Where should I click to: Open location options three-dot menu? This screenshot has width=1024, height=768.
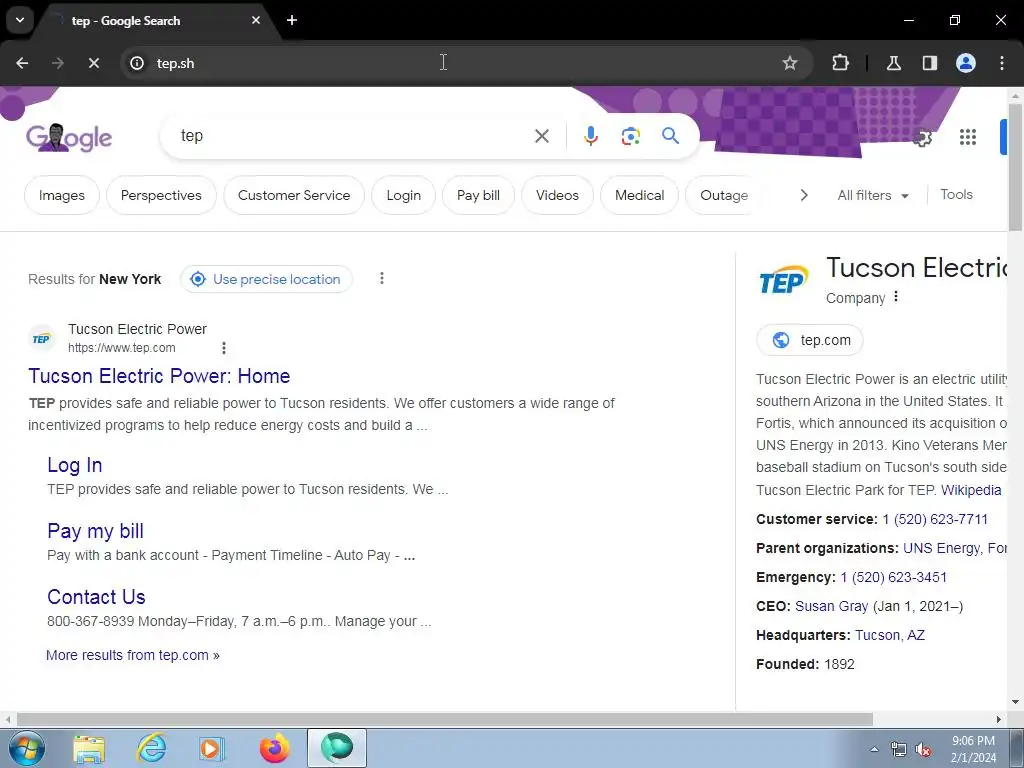(x=381, y=279)
